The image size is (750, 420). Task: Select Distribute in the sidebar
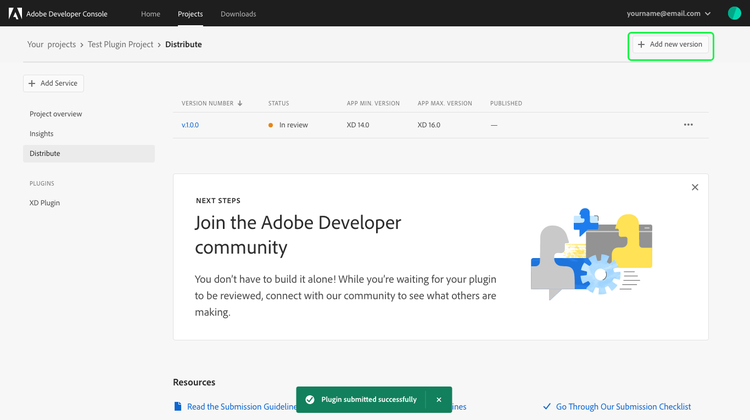[x=89, y=154]
